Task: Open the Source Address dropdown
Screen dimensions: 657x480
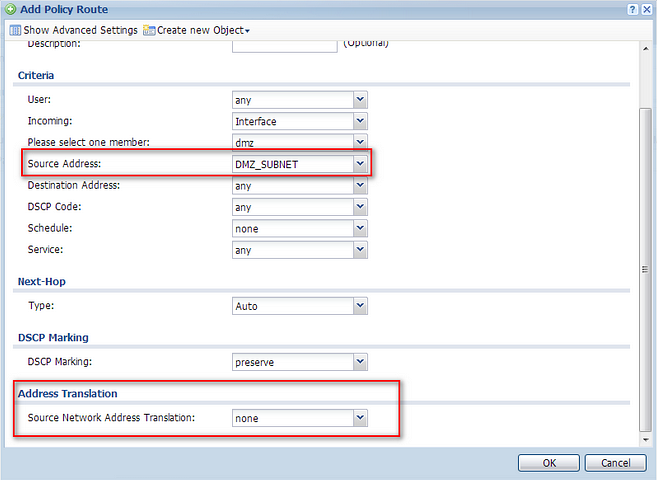Action: coord(360,164)
